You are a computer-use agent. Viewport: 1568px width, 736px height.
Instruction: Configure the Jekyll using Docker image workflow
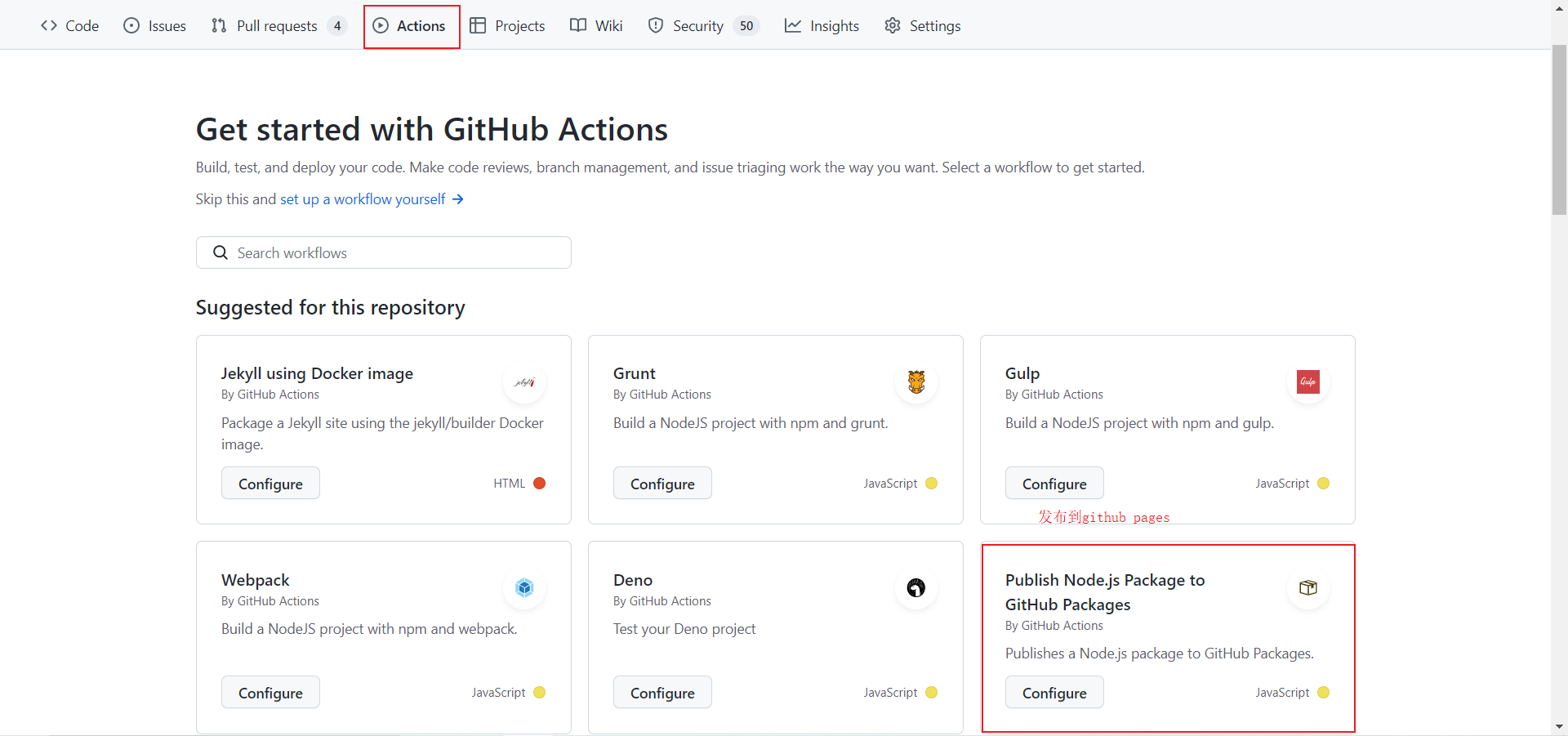[x=270, y=484]
